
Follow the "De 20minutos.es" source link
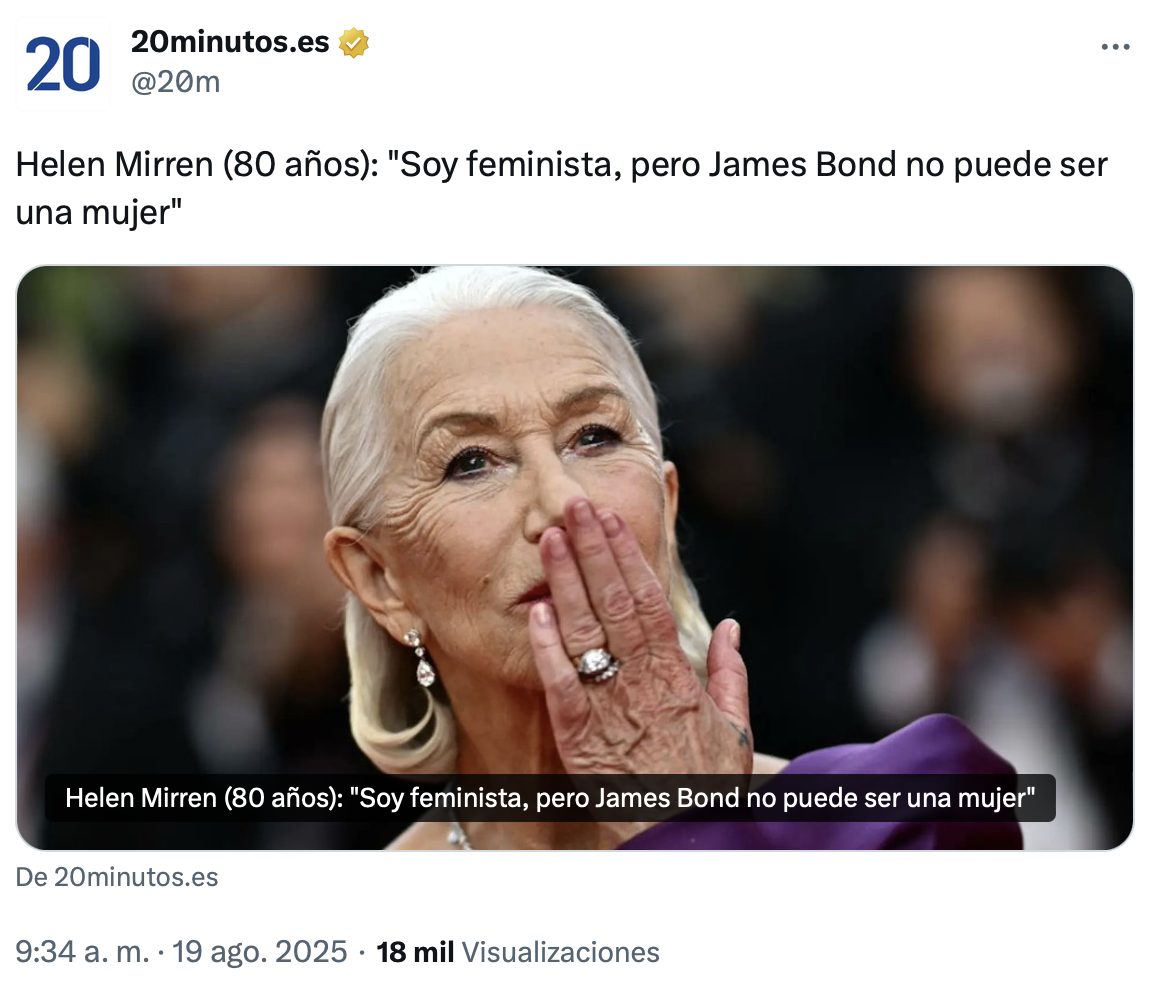point(117,877)
